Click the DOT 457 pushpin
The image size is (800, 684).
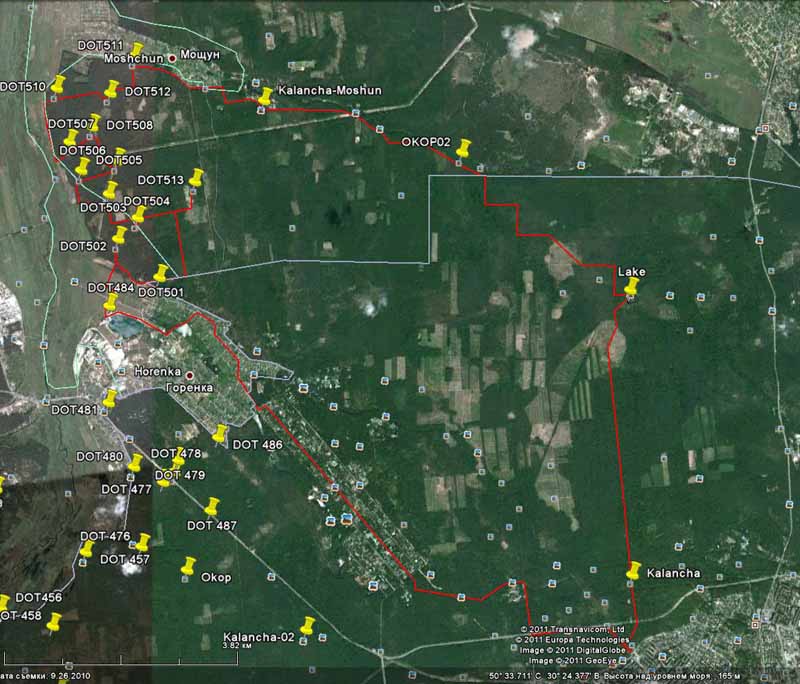pos(143,542)
